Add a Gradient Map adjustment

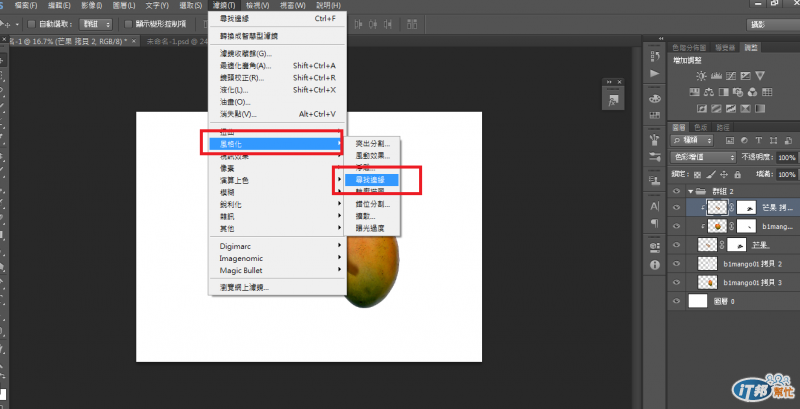pyautogui.click(x=760, y=108)
